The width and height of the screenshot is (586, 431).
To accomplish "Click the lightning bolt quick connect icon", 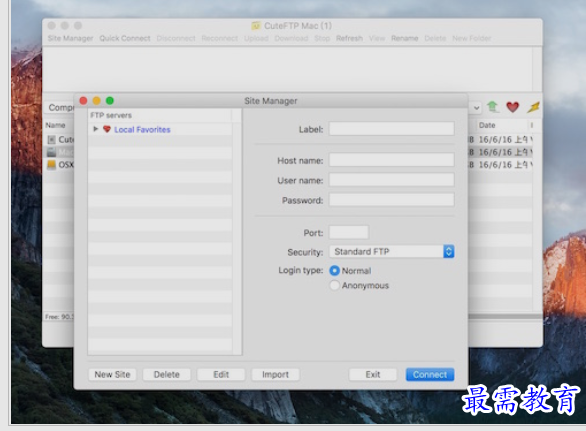I will 534,107.
